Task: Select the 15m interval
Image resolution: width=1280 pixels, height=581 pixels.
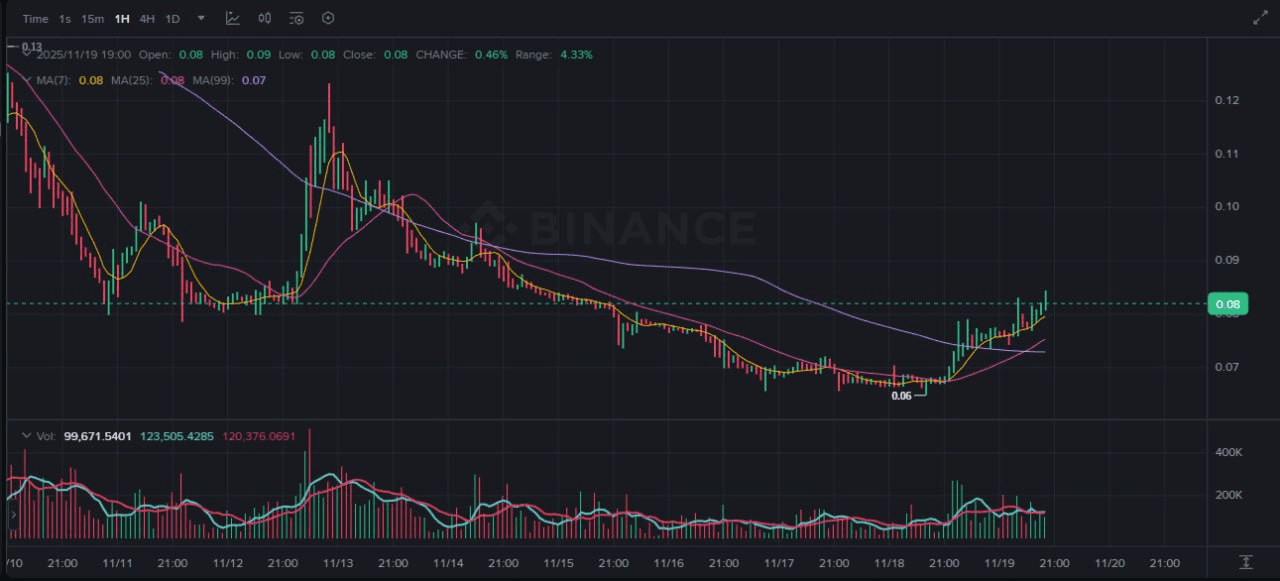Action: [x=93, y=19]
